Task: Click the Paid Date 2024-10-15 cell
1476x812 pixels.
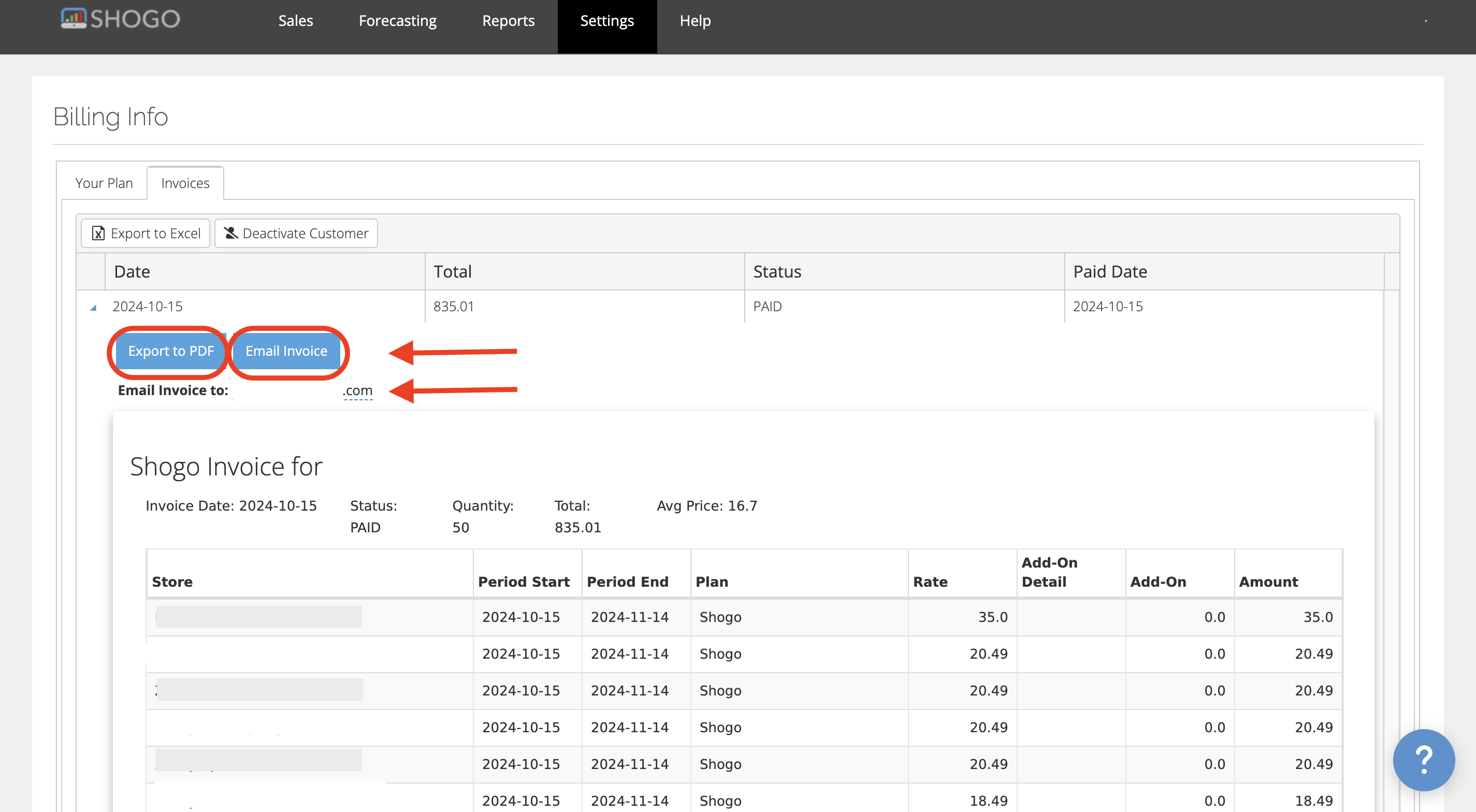Action: 1224,307
